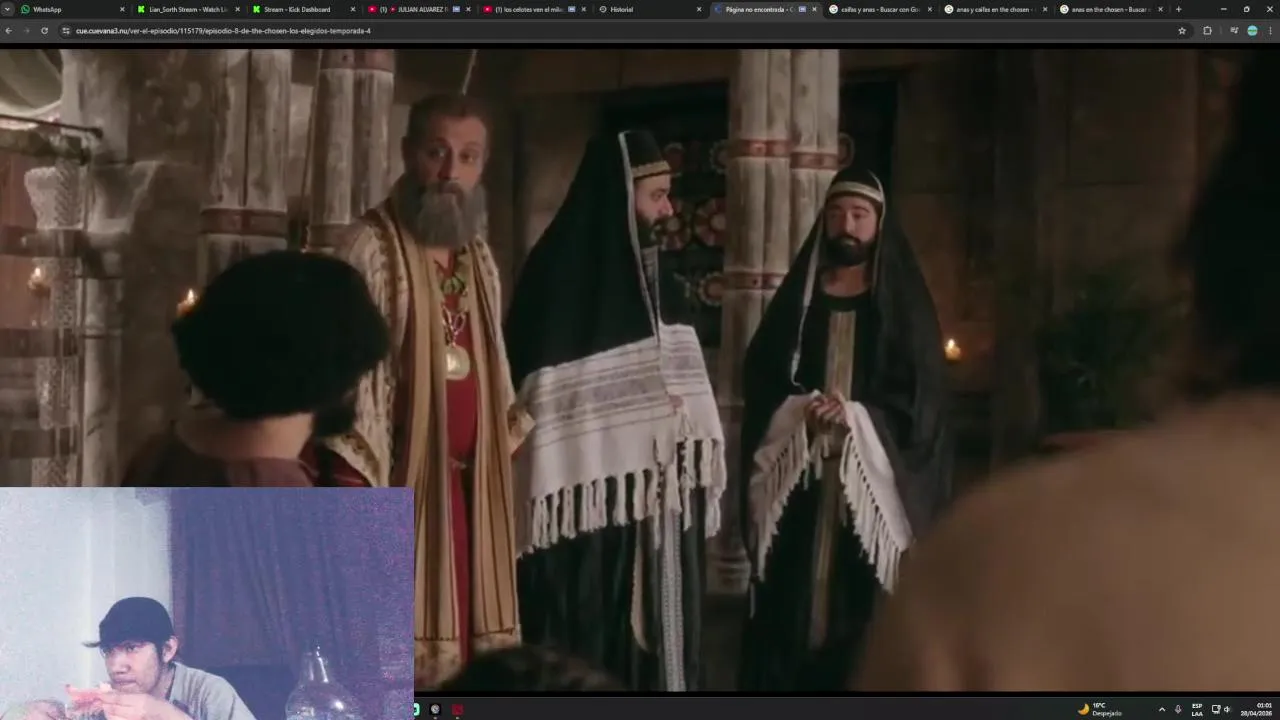The image size is (1280, 720).
Task: Open the Chrome profile avatar
Action: pyautogui.click(x=1252, y=31)
